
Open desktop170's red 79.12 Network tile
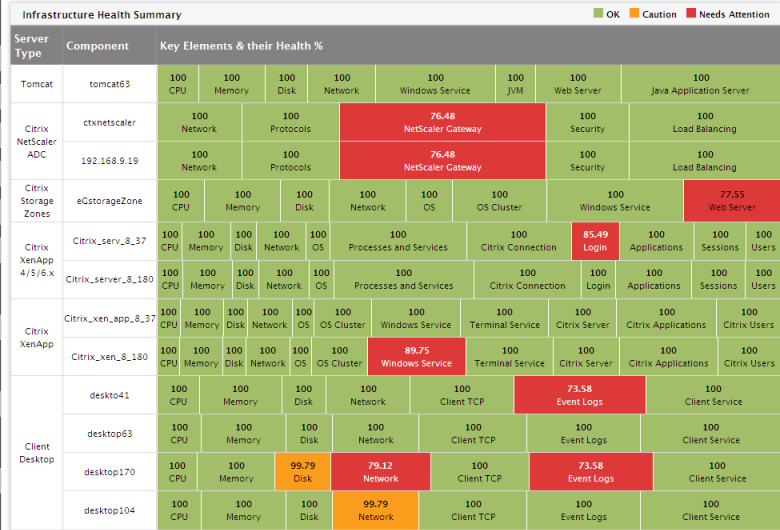pyautogui.click(x=381, y=472)
